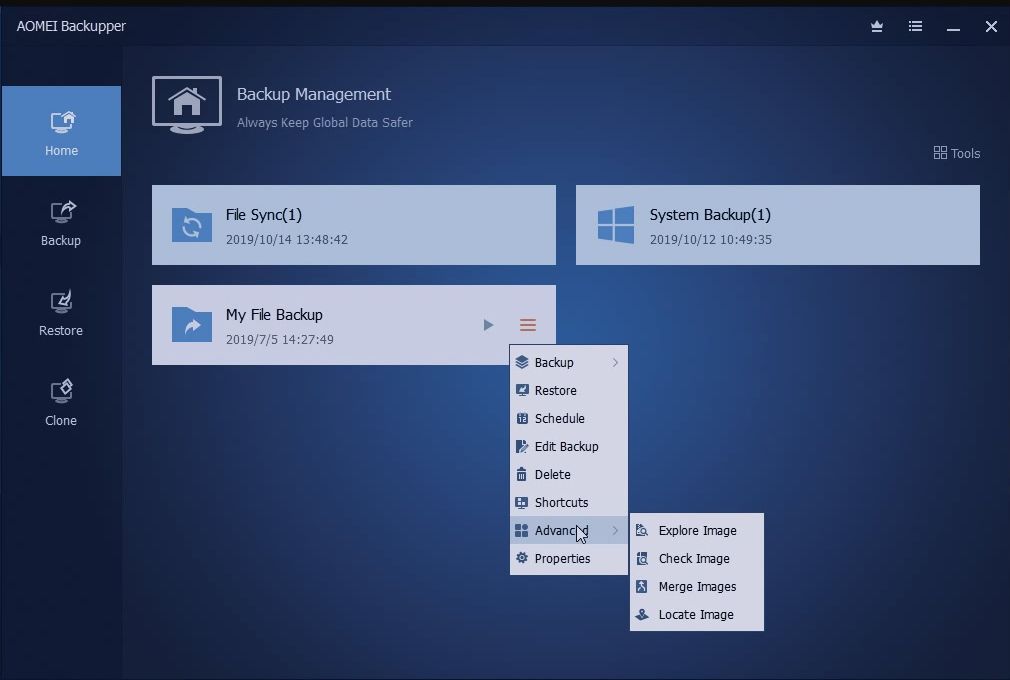Select Schedule from the context menu
Viewport: 1010px width, 680px height.
(569, 419)
